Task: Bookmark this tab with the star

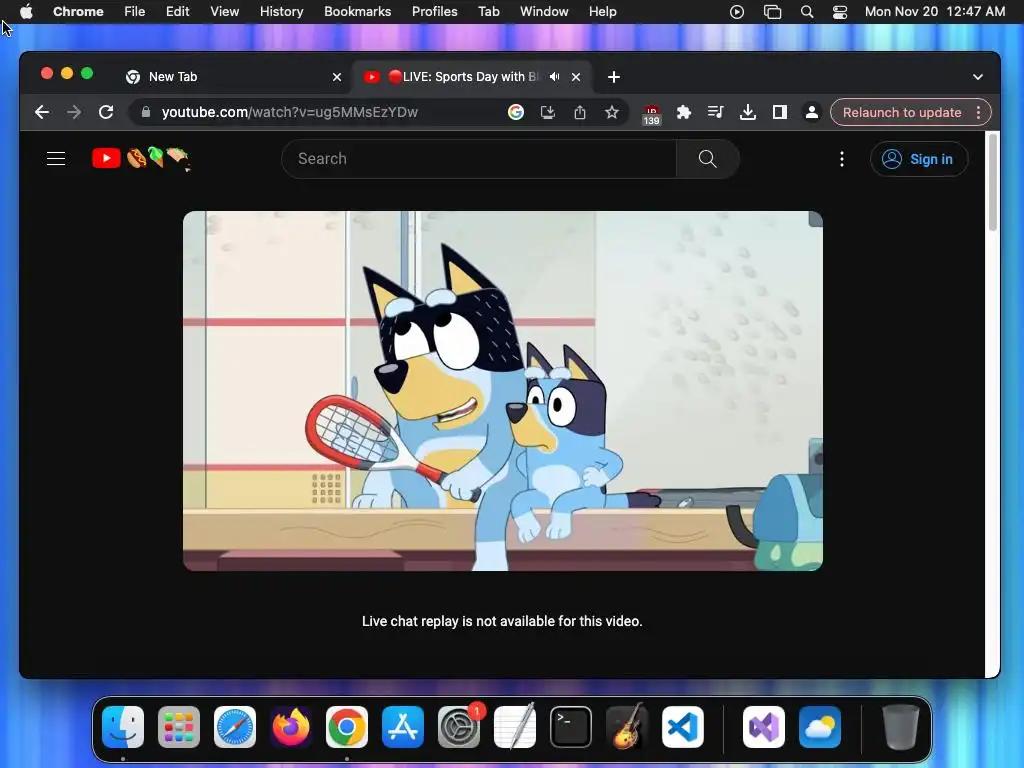Action: coord(611,112)
